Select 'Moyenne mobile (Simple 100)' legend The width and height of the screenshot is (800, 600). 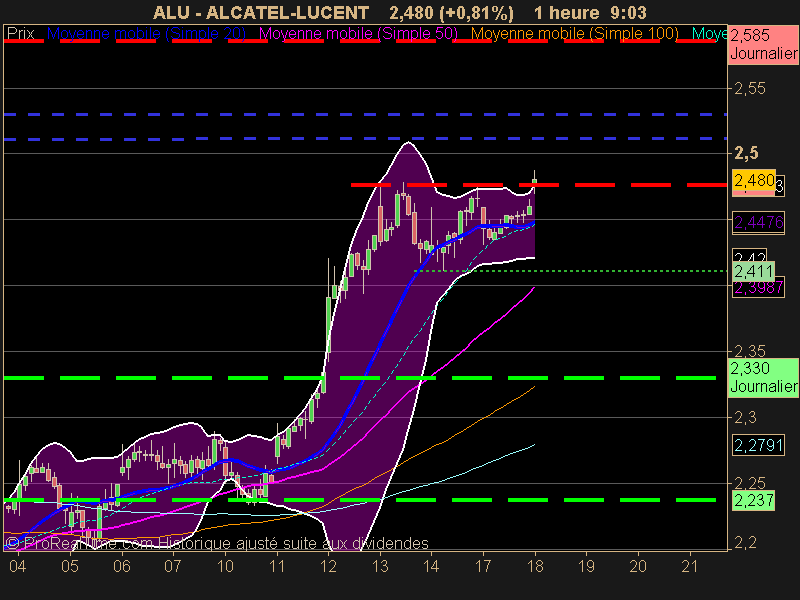[574, 34]
